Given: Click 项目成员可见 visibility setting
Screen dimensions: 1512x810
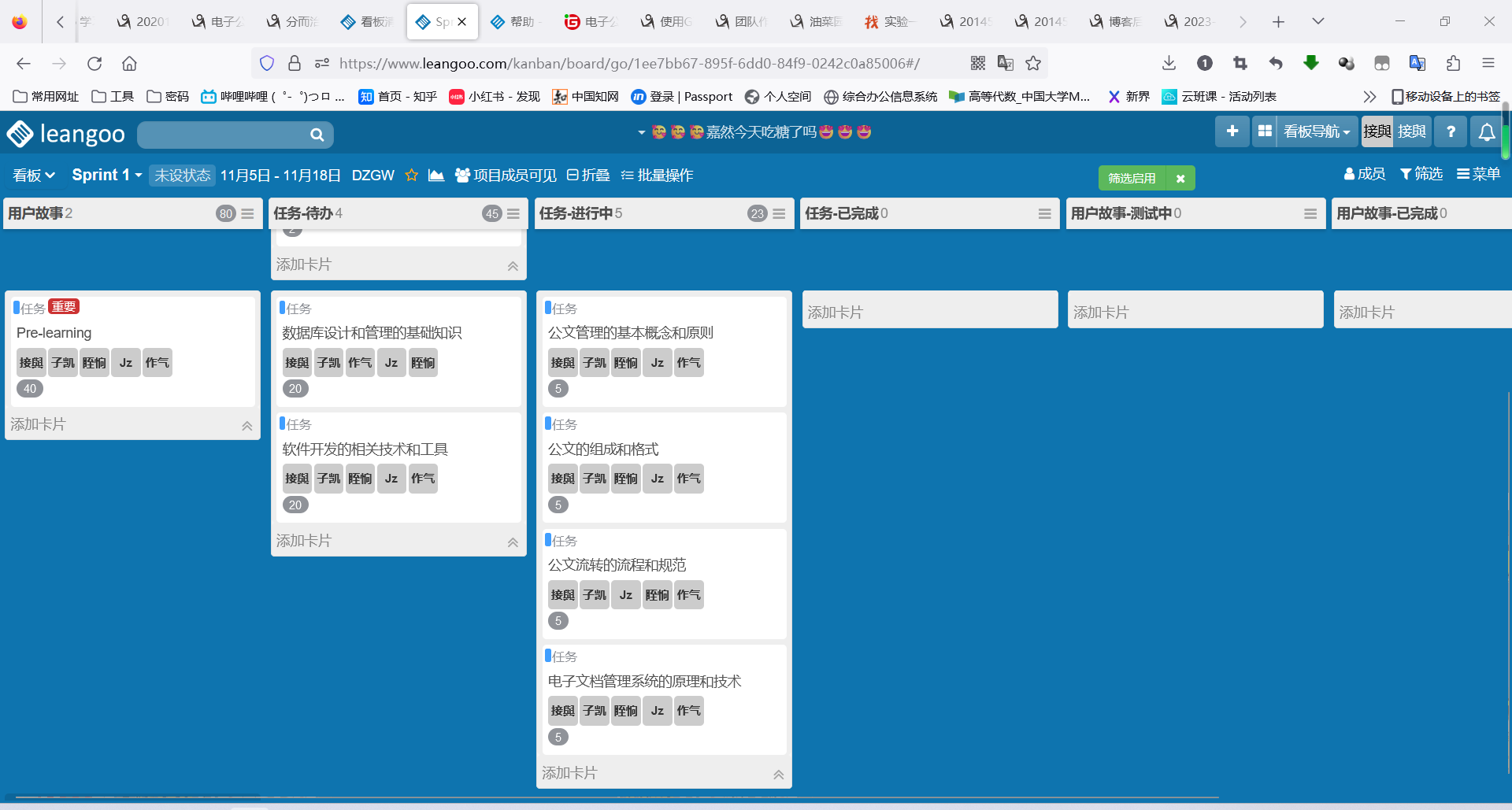Looking at the screenshot, I should [506, 175].
